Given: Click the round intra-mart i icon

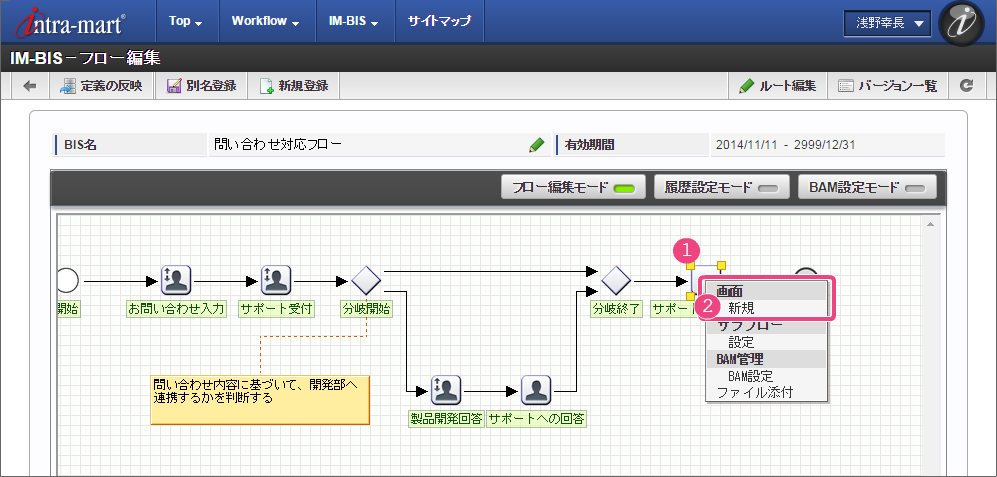Looking at the screenshot, I should [961, 23].
